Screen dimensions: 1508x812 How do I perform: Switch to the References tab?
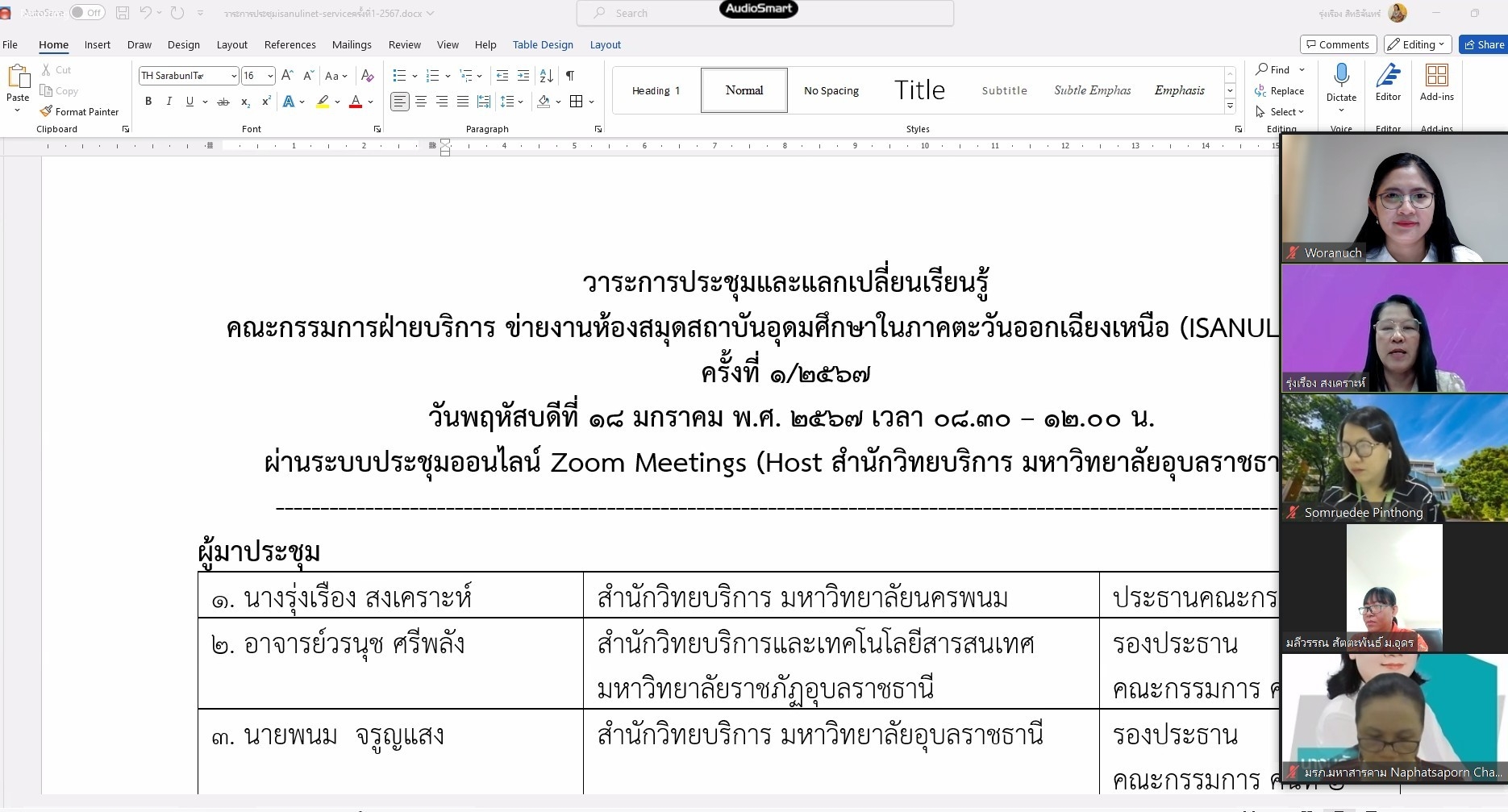290,45
